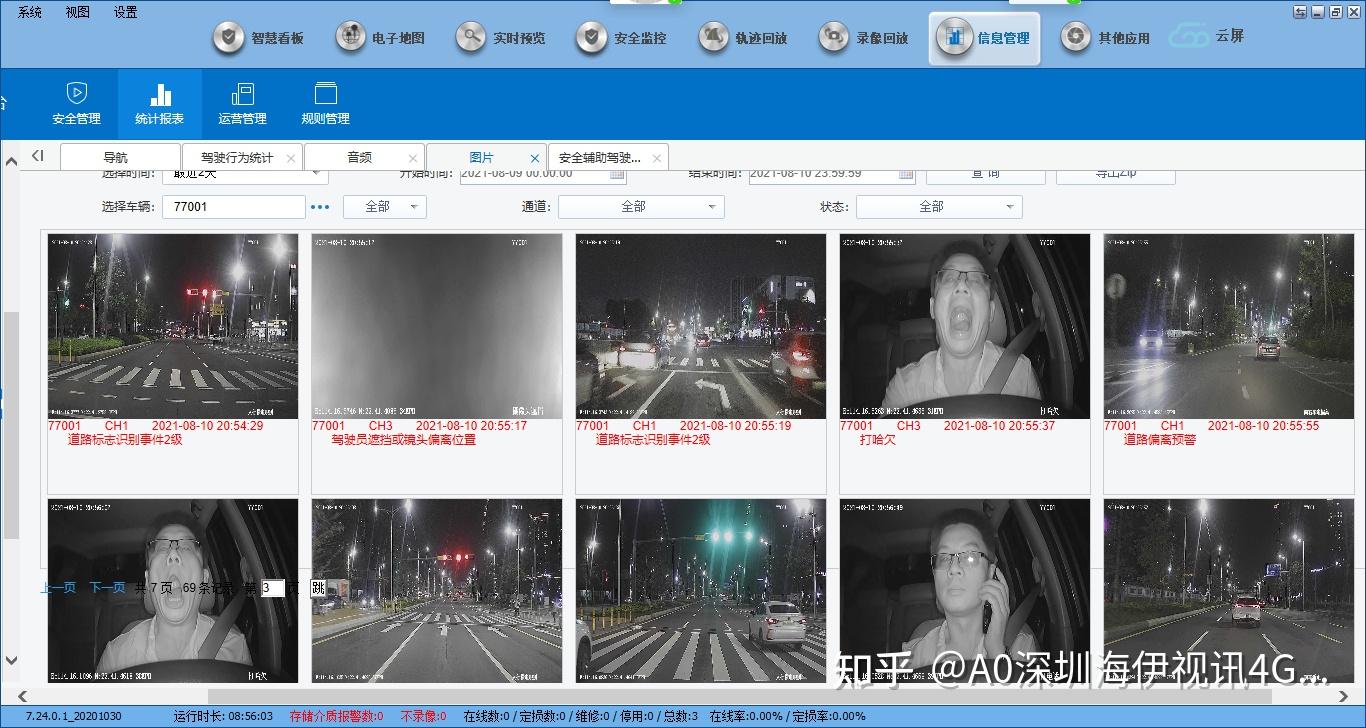The height and width of the screenshot is (728, 1366).
Task: Close the 驾驶行为统计 tab
Action: click(291, 158)
